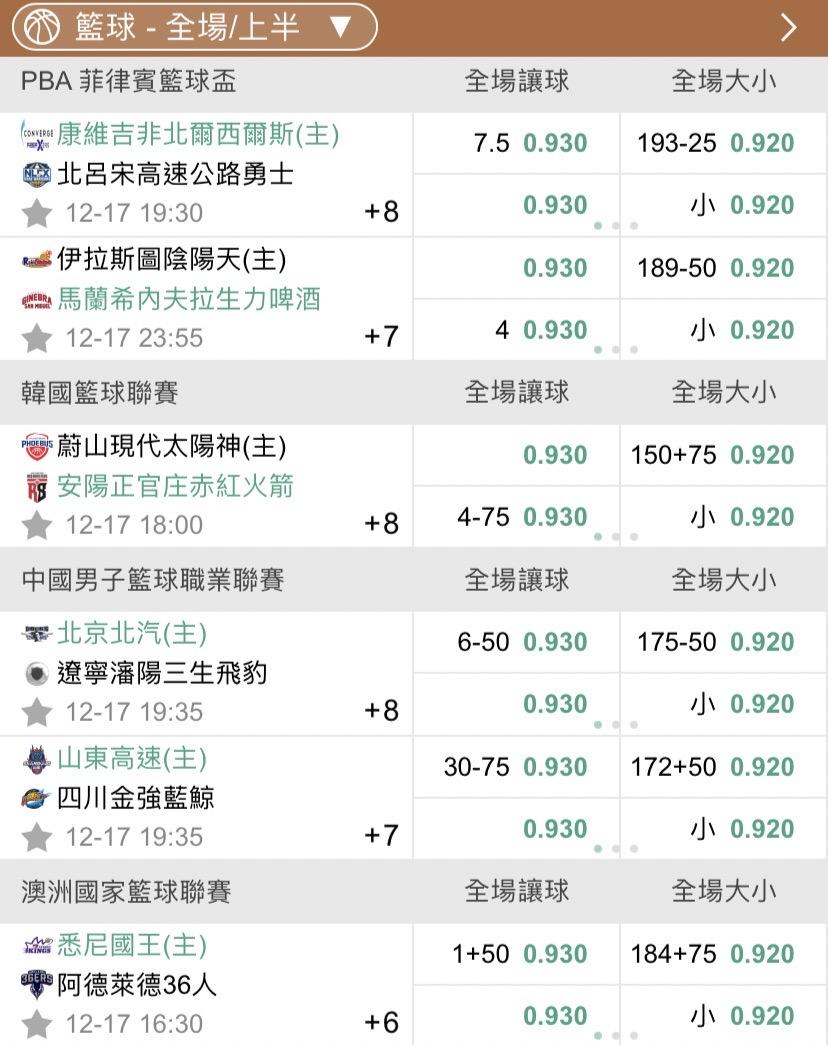Toggle favorite star for 12-17 23:55 match

pos(37,338)
